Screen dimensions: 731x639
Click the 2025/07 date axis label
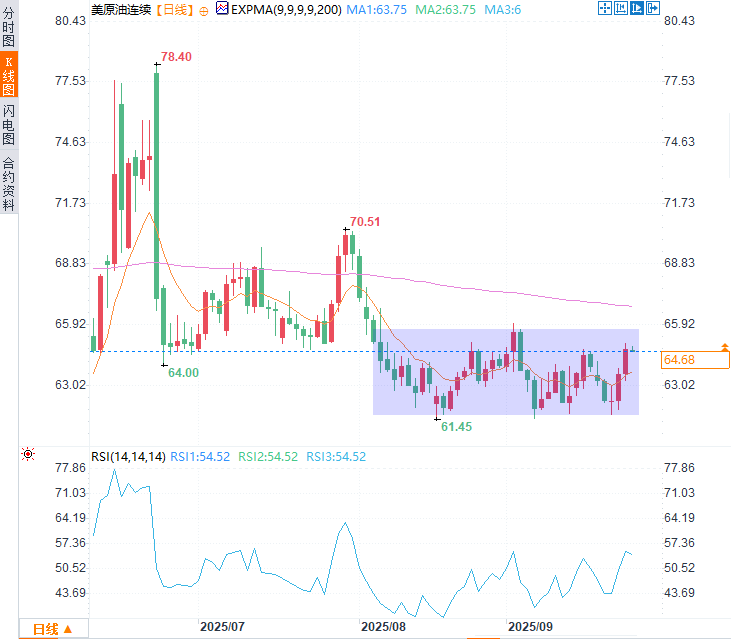click(222, 627)
